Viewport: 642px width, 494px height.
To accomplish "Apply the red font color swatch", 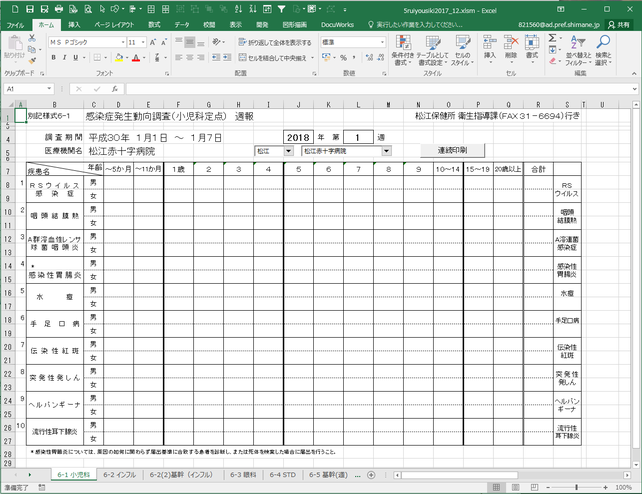I will (x=136, y=58).
